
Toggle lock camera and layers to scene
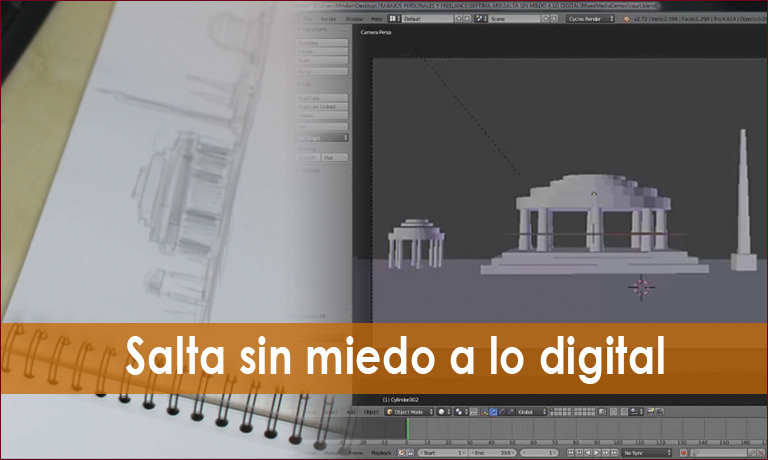pyautogui.click(x=602, y=412)
